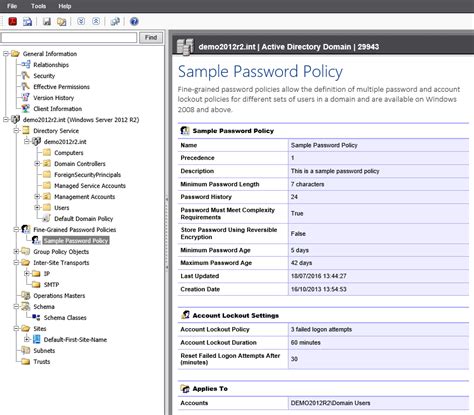Click into the search text field
This screenshot has height=415, width=474.
click(69, 38)
